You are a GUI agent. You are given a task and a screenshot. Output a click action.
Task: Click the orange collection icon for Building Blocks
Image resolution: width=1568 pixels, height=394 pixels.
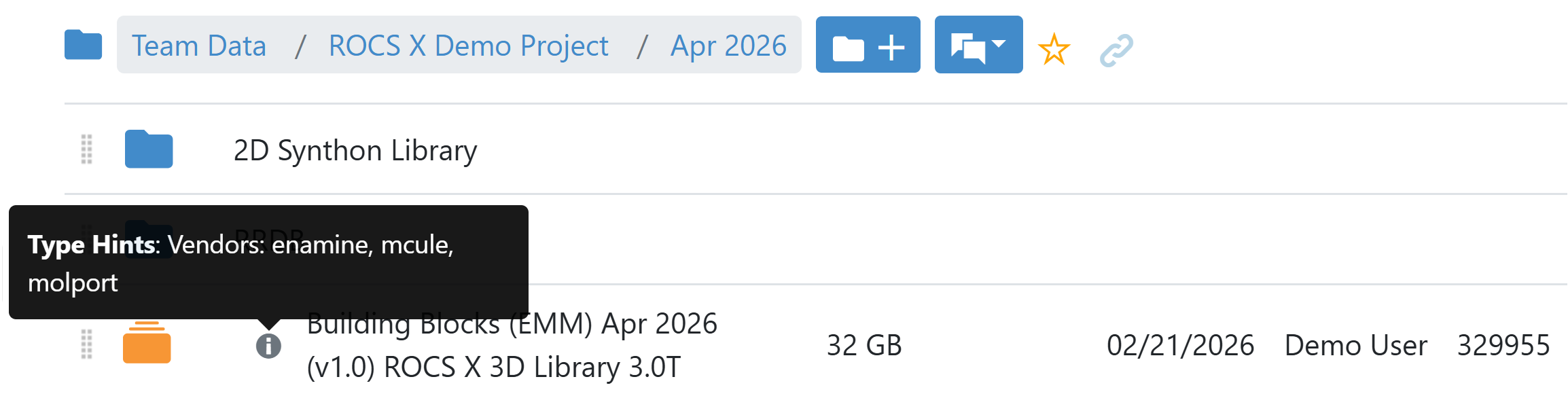coord(147,343)
